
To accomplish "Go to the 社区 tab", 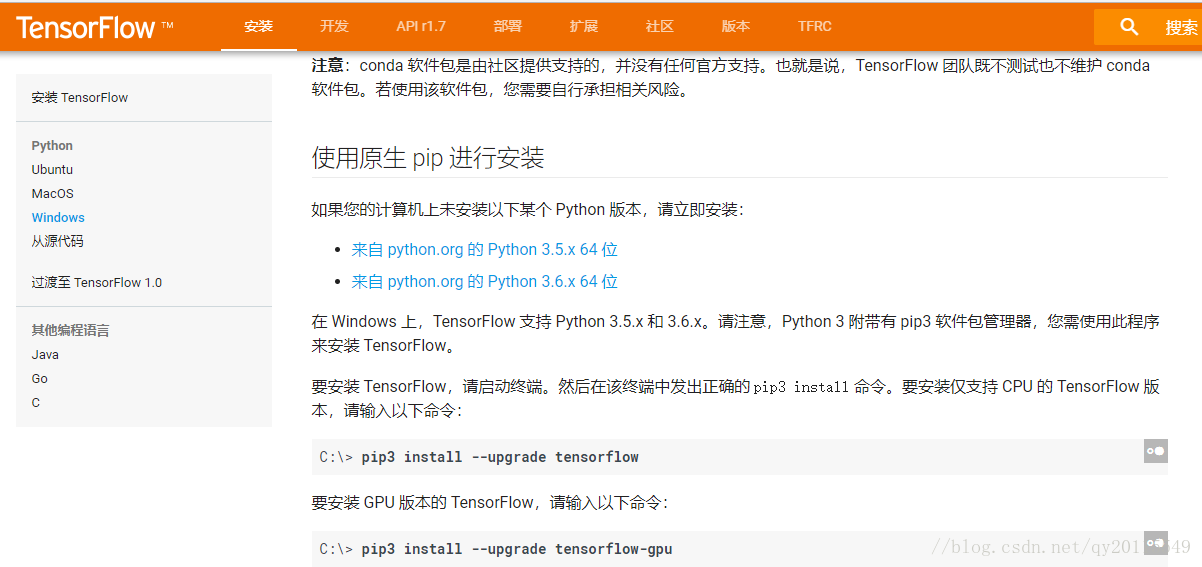I will (x=659, y=27).
